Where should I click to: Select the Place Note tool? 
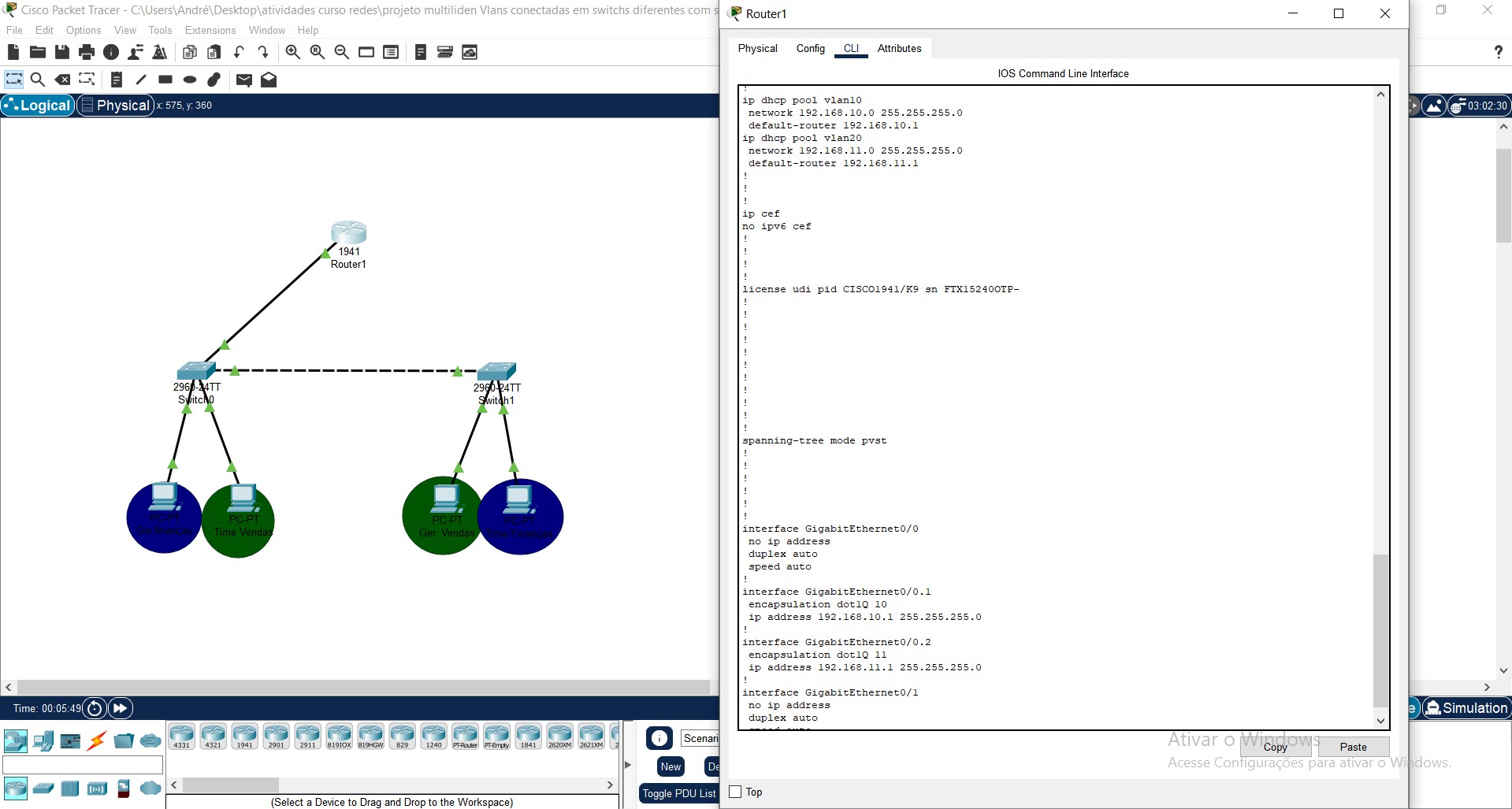(117, 79)
